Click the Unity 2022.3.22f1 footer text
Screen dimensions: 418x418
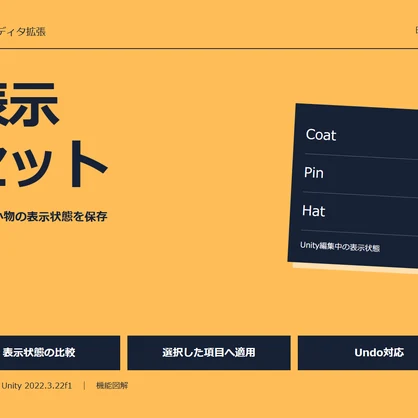36,386
